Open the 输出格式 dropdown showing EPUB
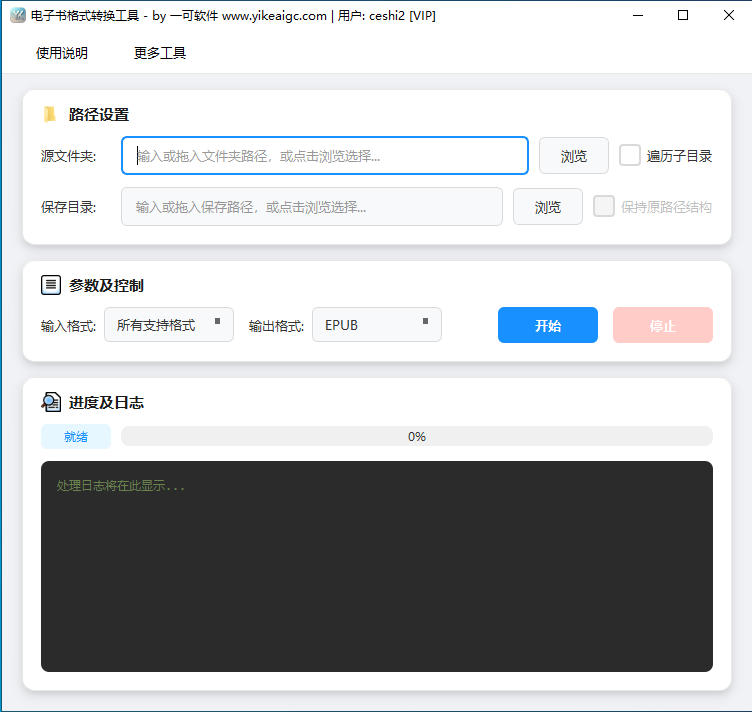Viewport: 752px width, 712px height. click(x=376, y=325)
